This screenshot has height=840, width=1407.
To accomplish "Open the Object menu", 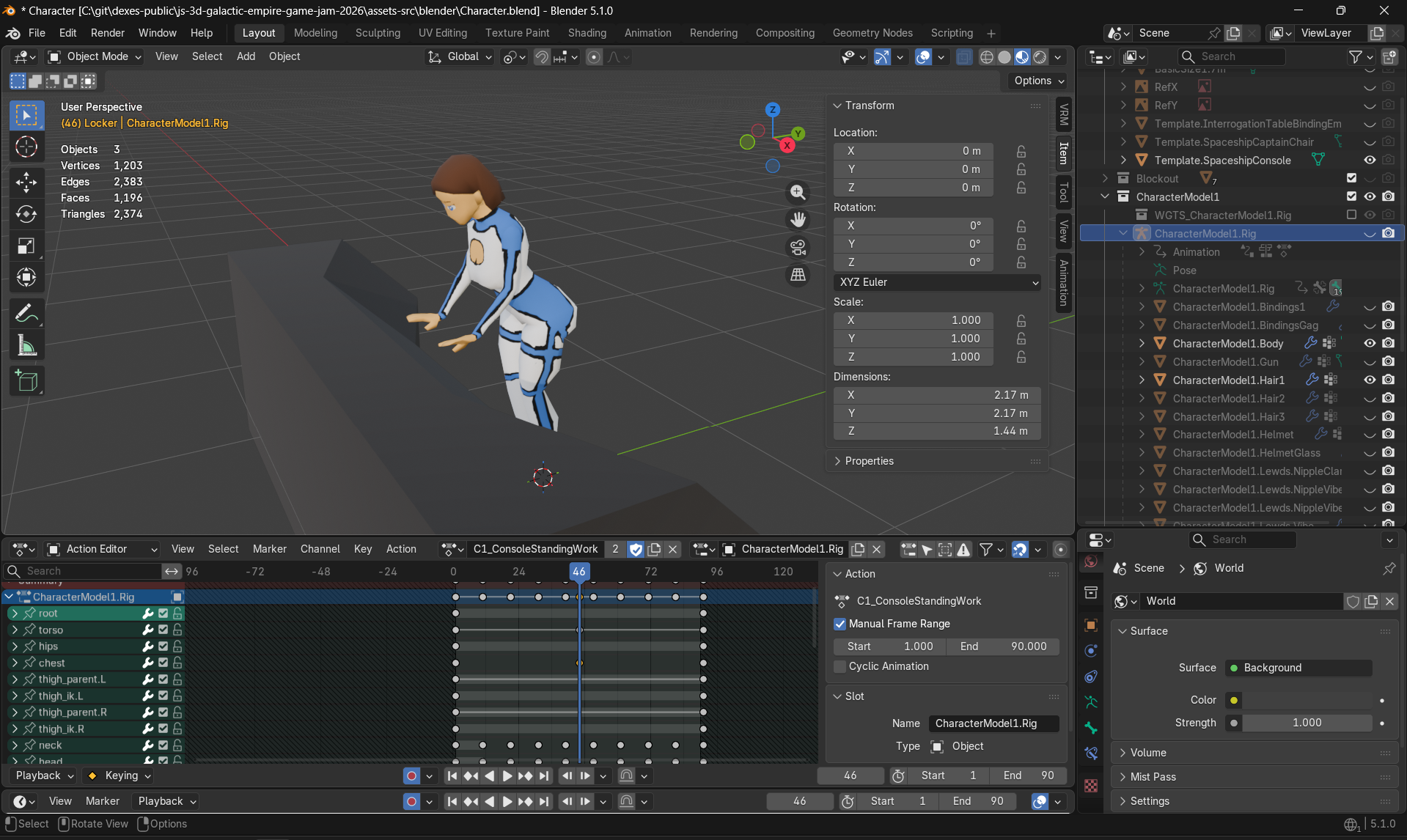I will click(284, 56).
